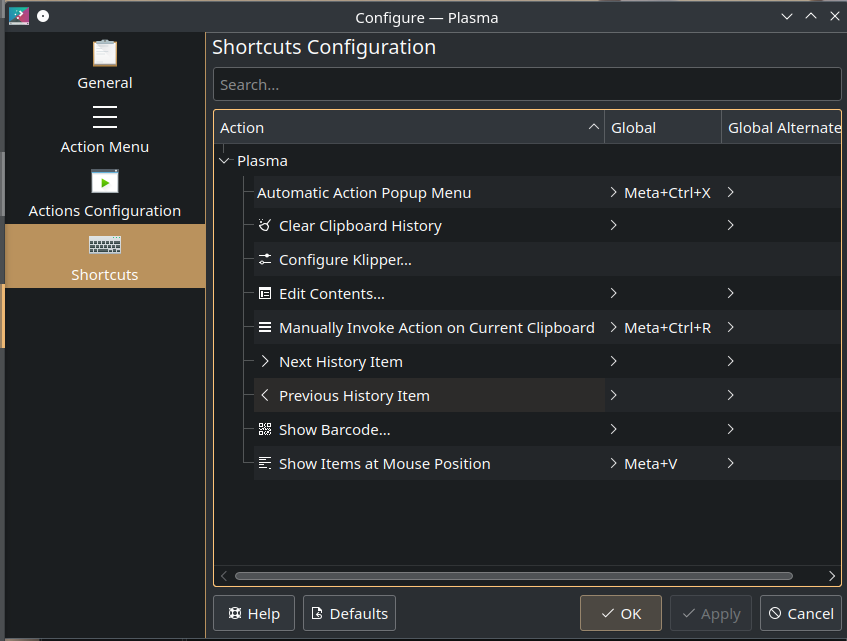Click the clipboard icon for General settings
Viewport: 847px width, 641px height.
[x=105, y=53]
